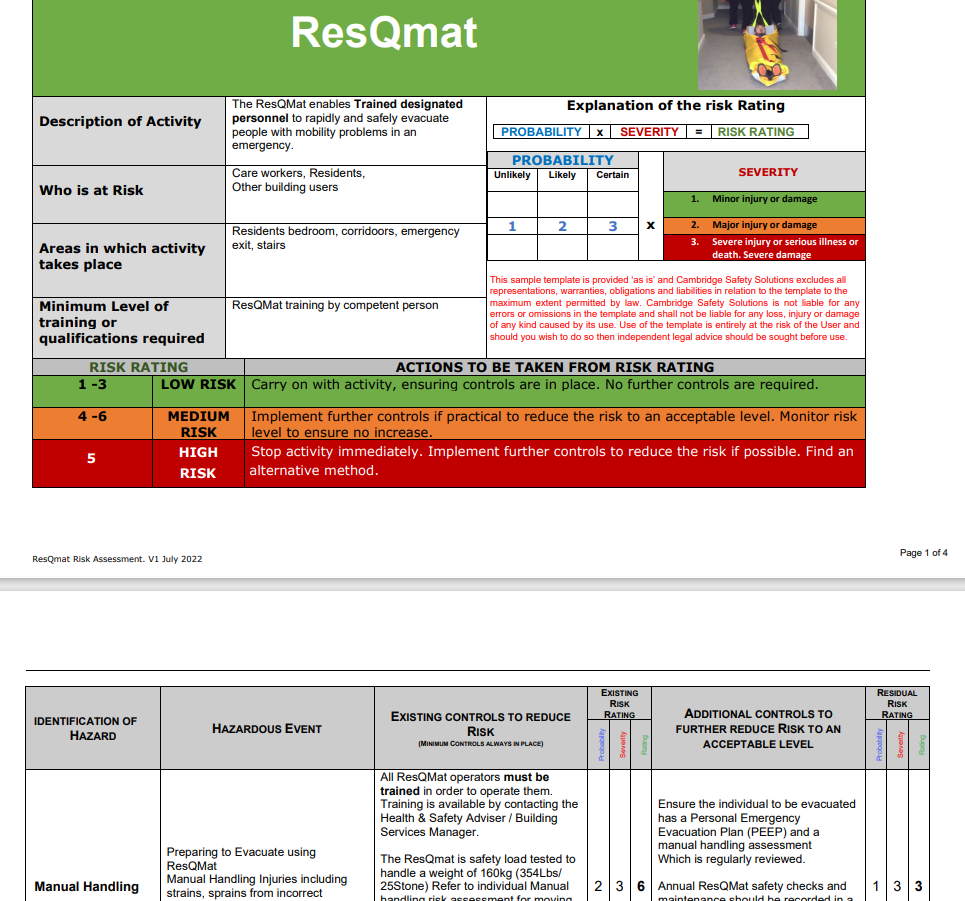The height and width of the screenshot is (901, 965).
Task: Click the Explanation of the risk Rating heading
Action: (677, 105)
